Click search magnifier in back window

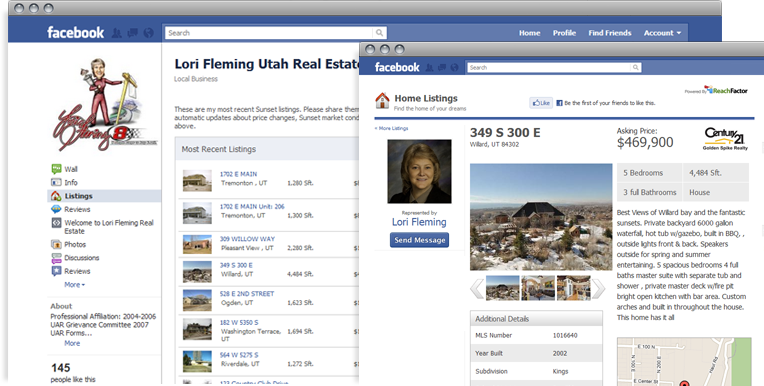379,33
